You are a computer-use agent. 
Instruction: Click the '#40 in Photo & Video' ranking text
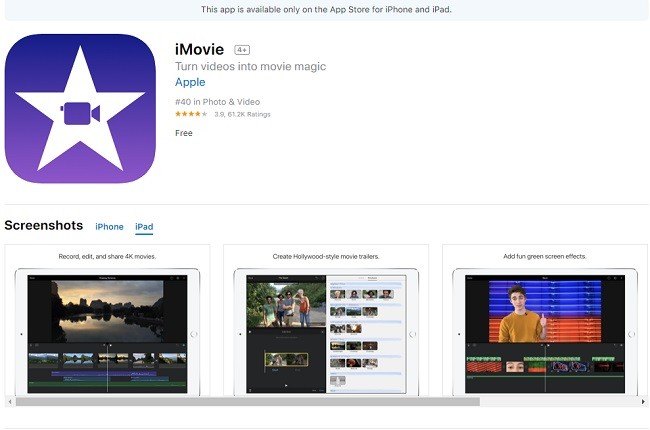217,102
